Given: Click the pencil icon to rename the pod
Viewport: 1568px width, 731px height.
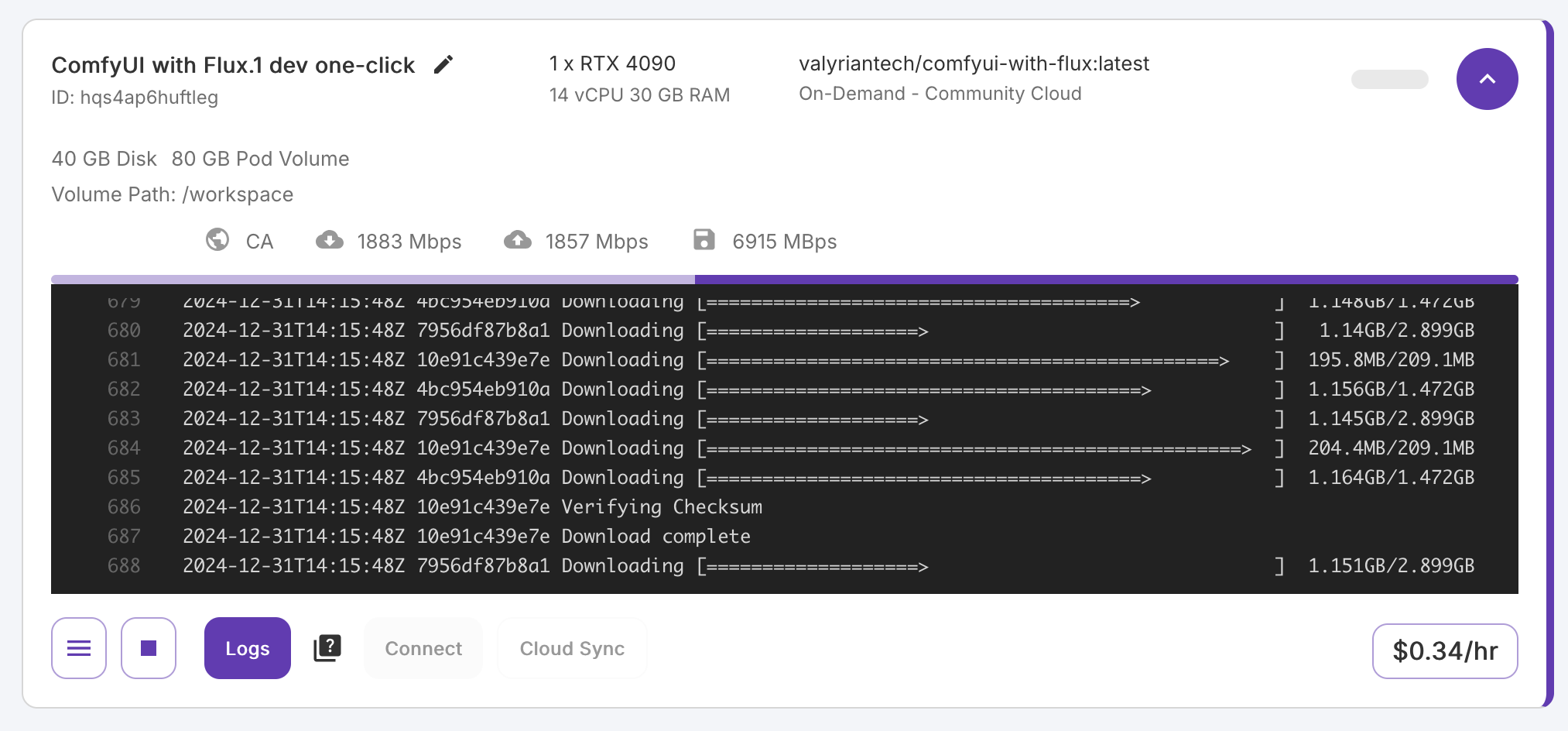Looking at the screenshot, I should click(x=443, y=64).
